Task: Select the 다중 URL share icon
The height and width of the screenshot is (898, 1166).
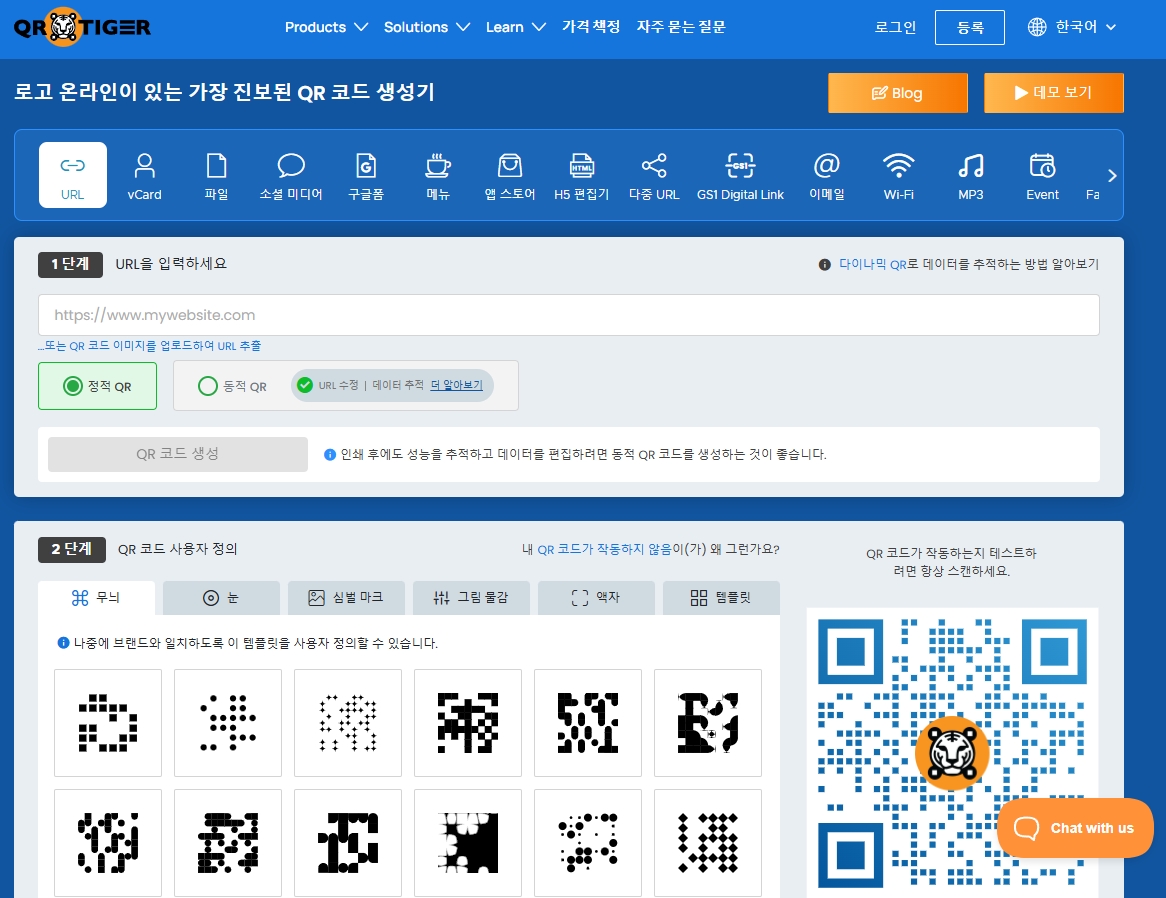Action: [654, 165]
